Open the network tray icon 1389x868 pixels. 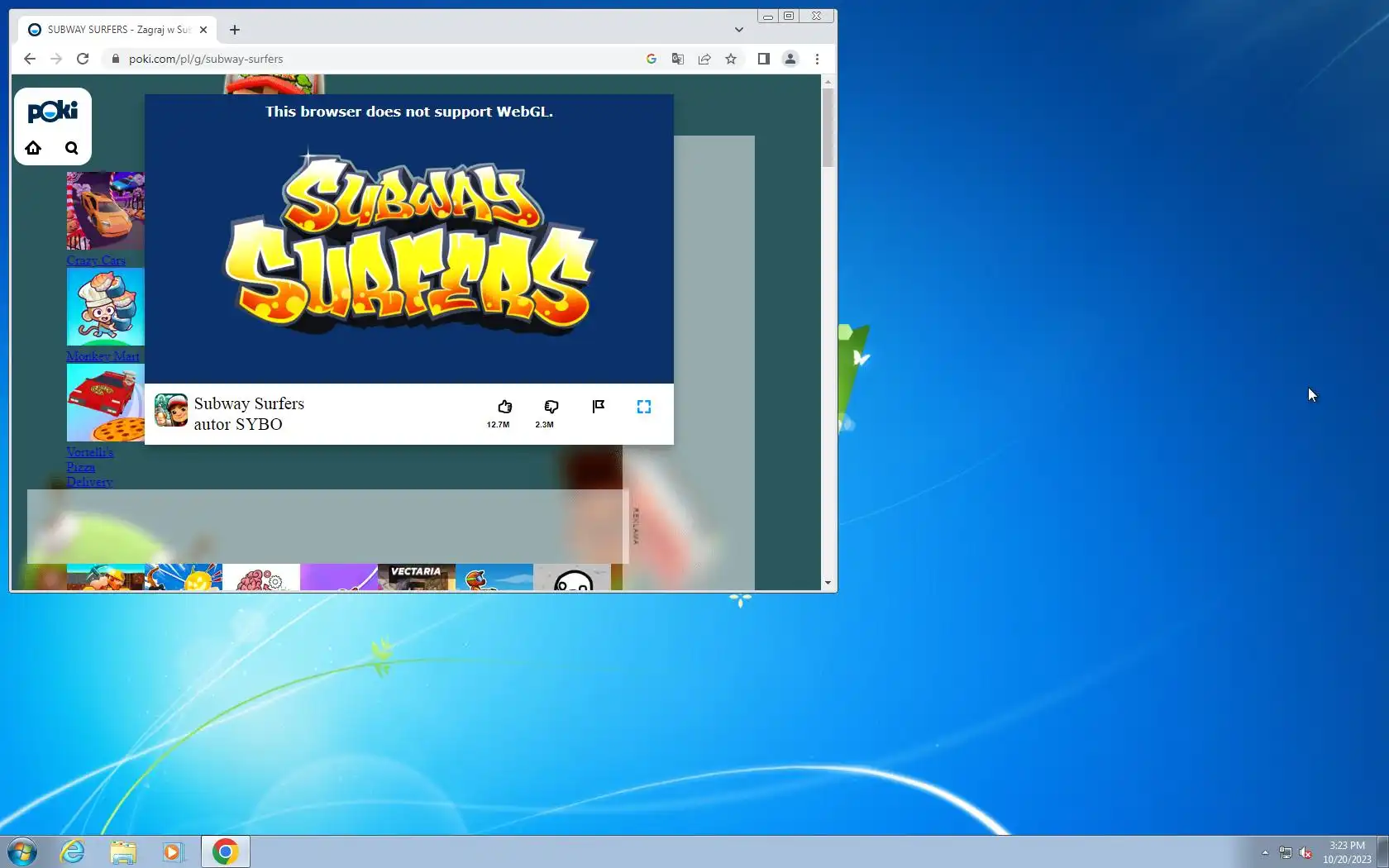[1286, 853]
